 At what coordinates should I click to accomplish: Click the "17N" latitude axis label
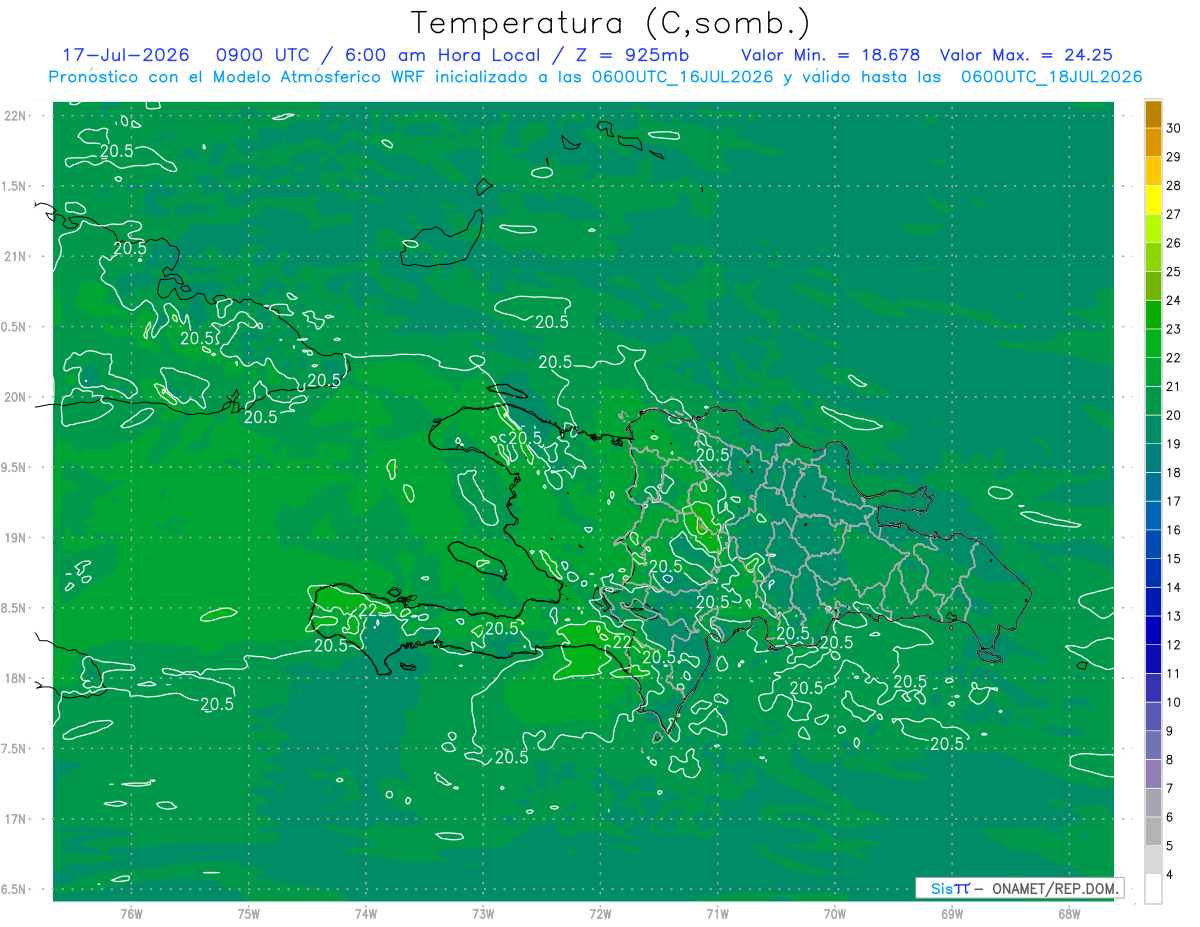pyautogui.click(x=16, y=819)
